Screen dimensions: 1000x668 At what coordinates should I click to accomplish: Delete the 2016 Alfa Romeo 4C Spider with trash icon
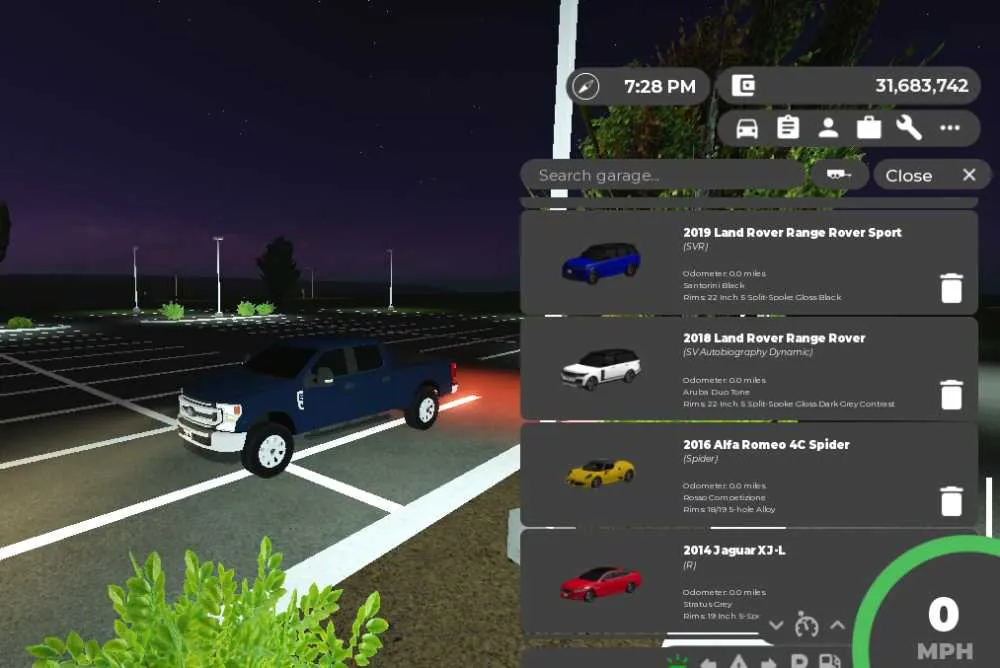(951, 501)
